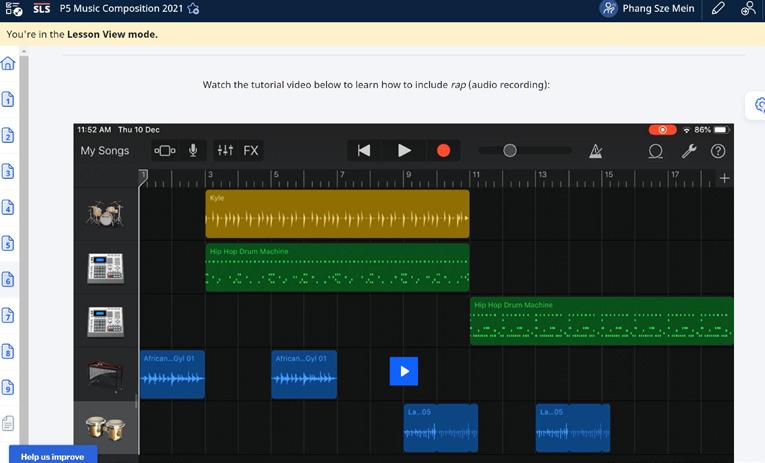765x463 pixels.
Task: Open the loop browser icon
Action: (x=656, y=151)
